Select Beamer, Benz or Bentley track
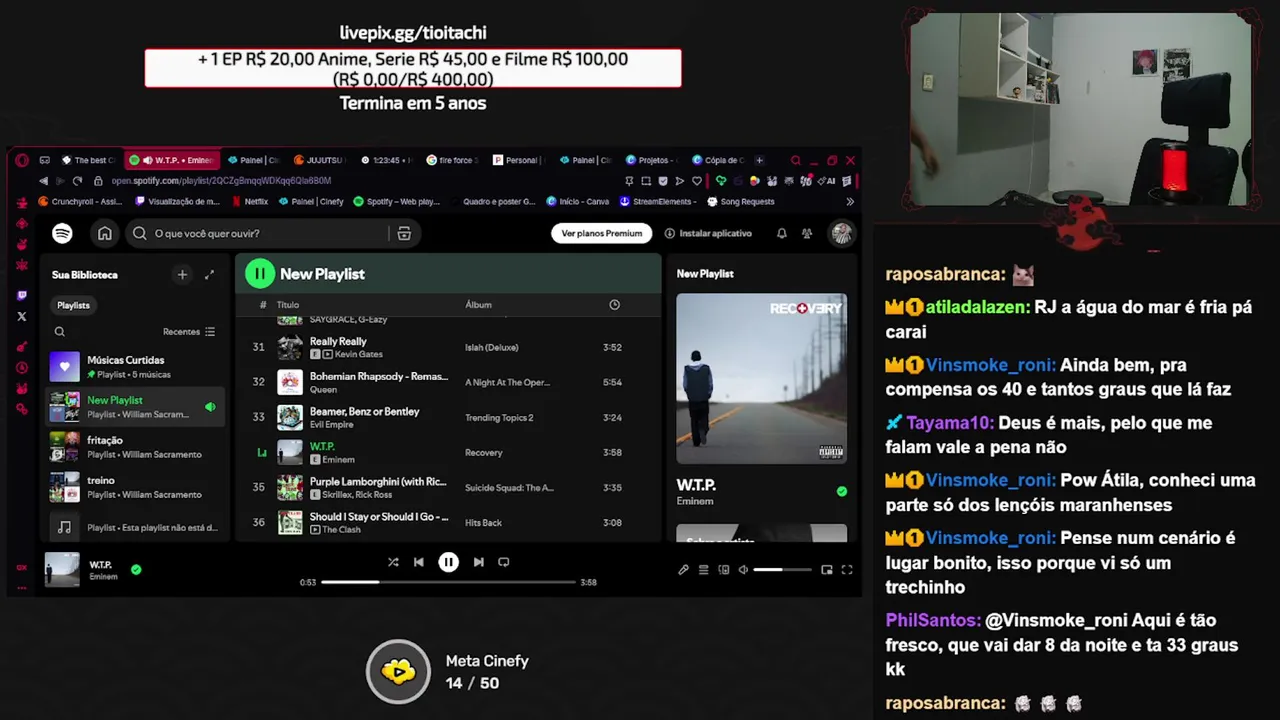The width and height of the screenshot is (1280, 720). coord(448,417)
